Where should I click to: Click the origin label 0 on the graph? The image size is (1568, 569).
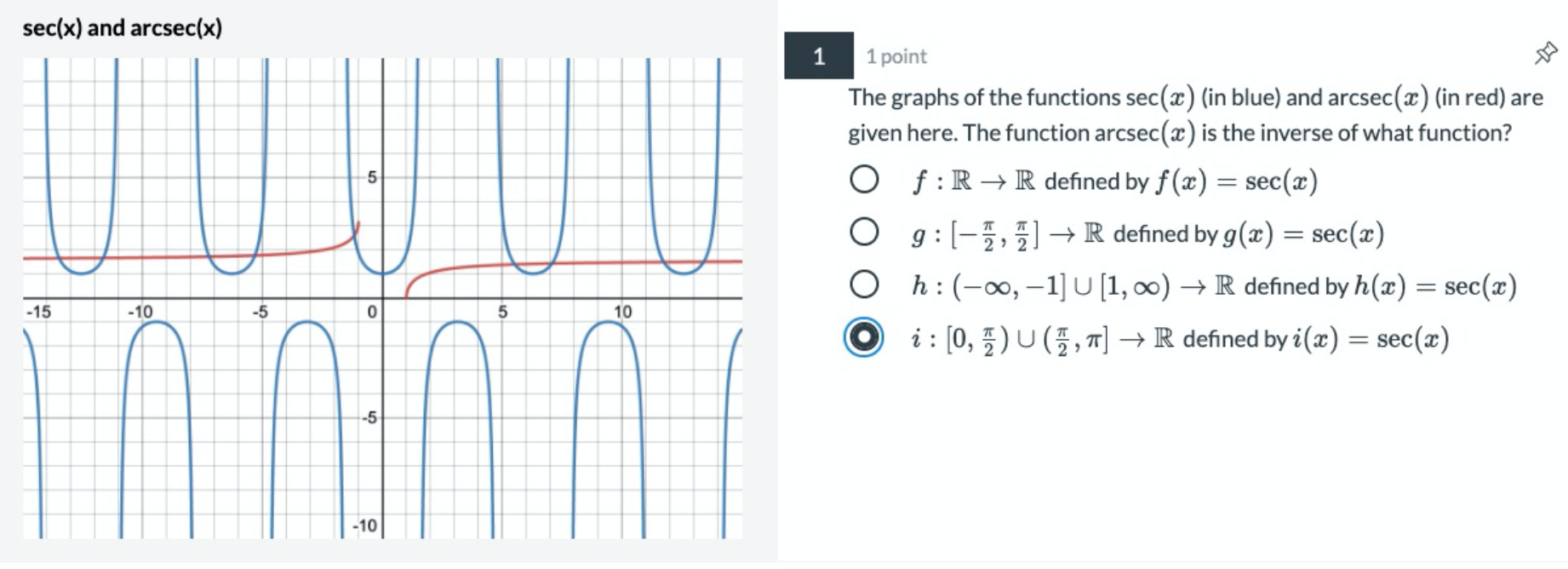tap(372, 312)
